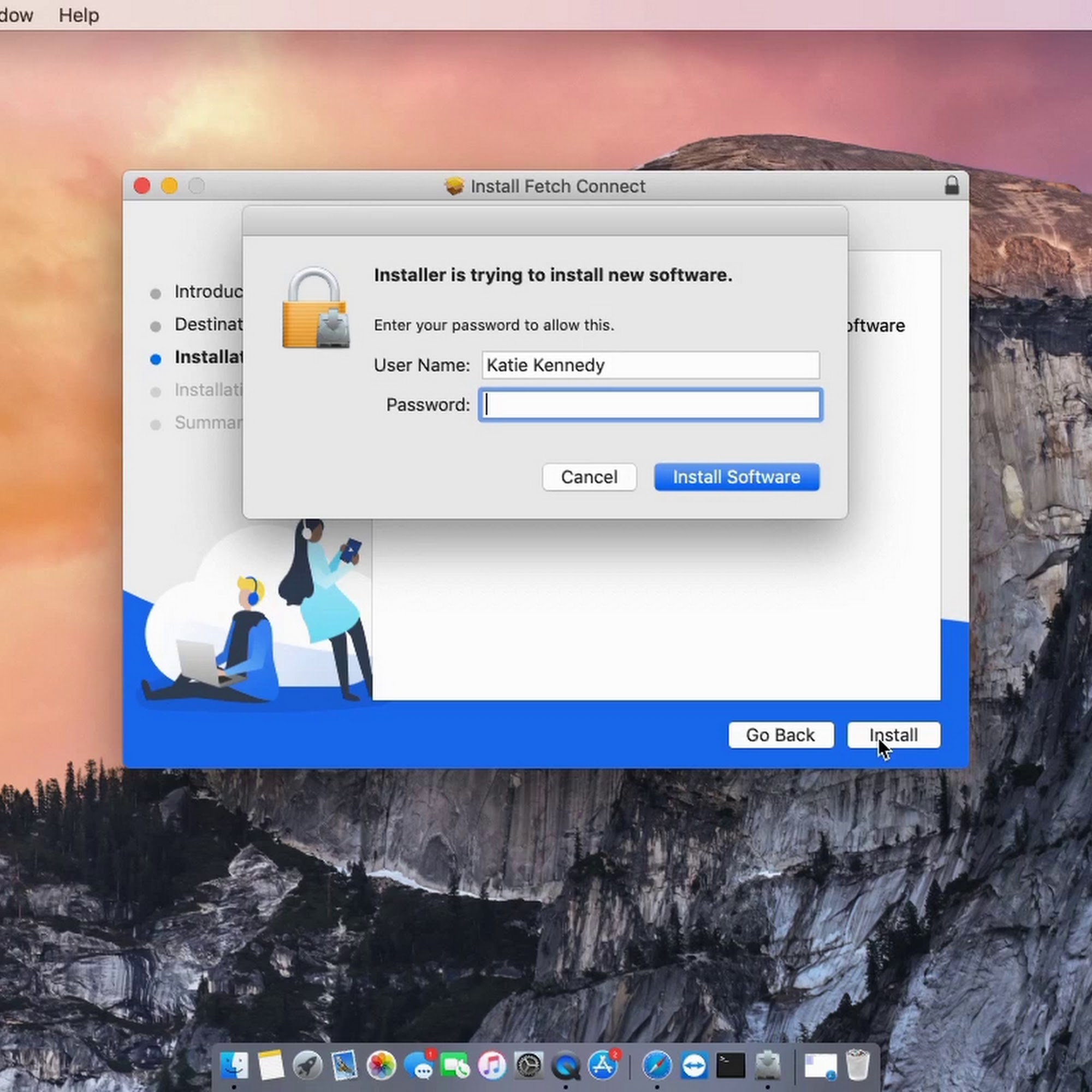Open the Help menu

tap(79, 15)
